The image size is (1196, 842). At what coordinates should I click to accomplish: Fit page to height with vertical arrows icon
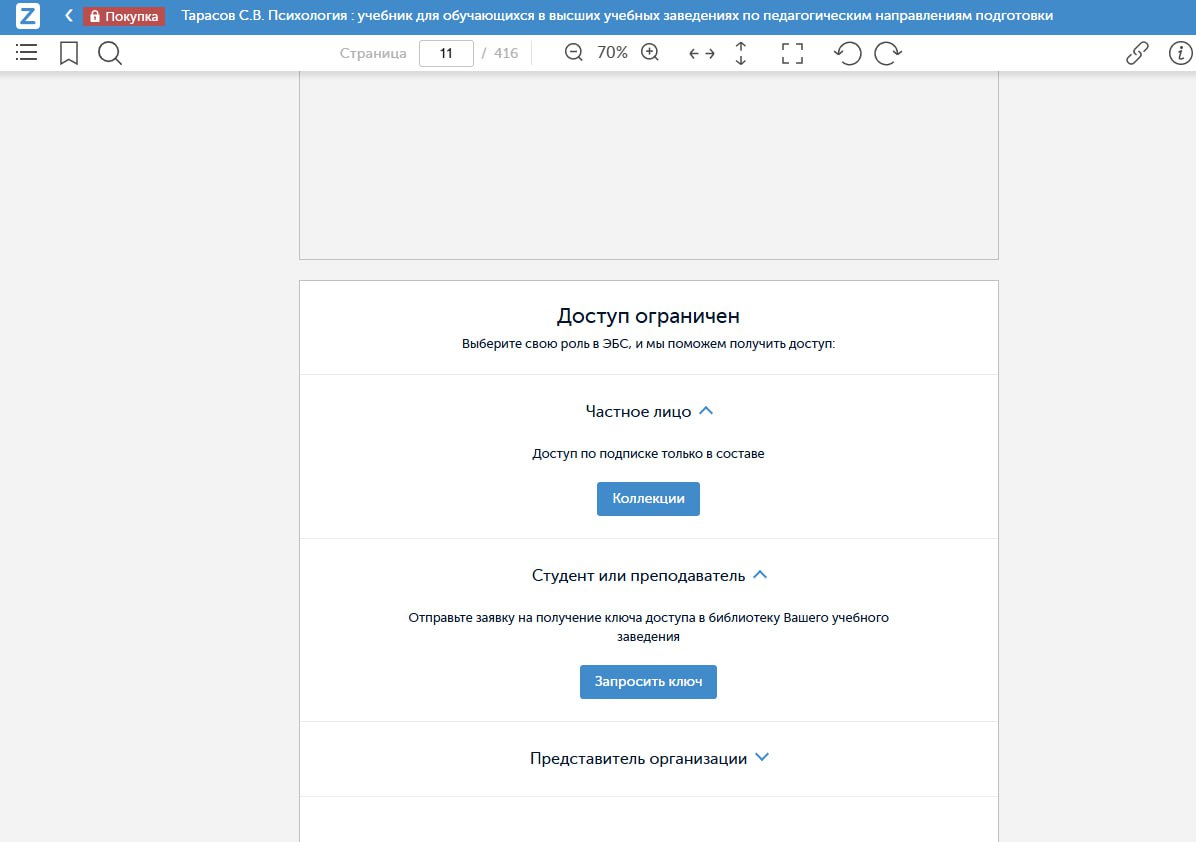tap(741, 54)
